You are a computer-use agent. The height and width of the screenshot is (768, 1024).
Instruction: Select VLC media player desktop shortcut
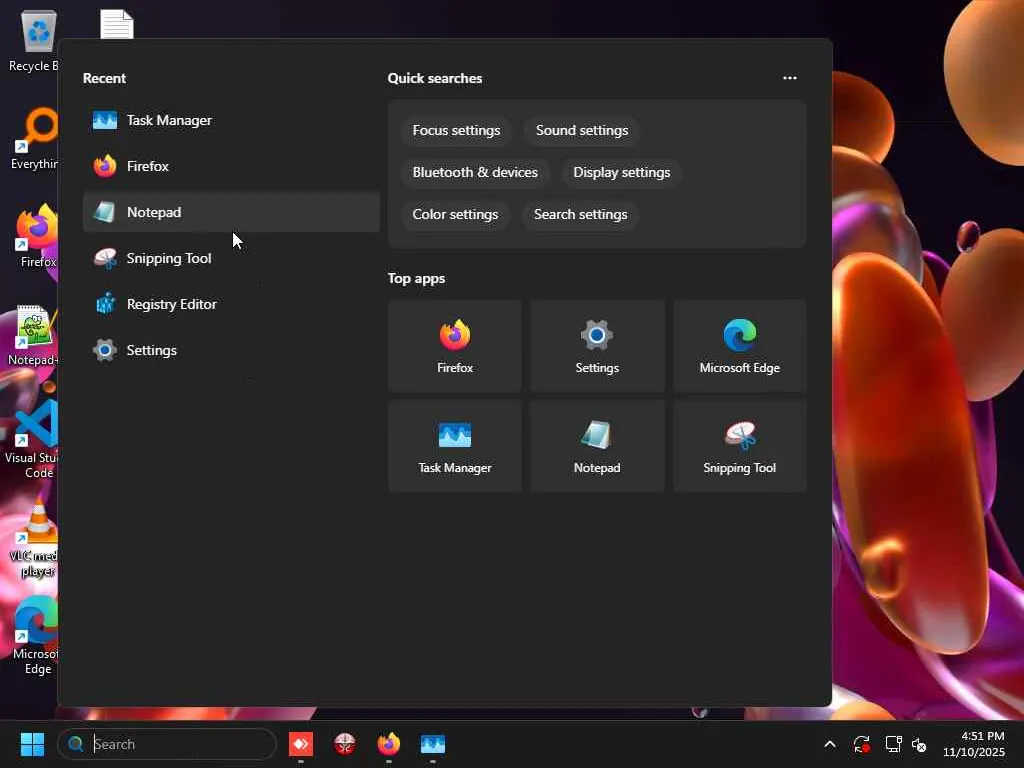[35, 538]
